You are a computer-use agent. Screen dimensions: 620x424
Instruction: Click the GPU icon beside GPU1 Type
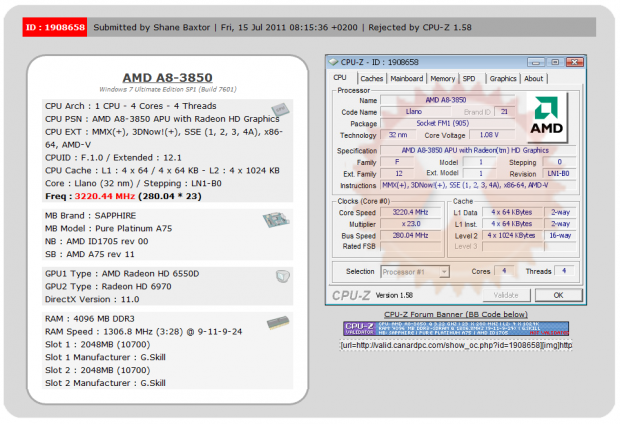pos(283,276)
